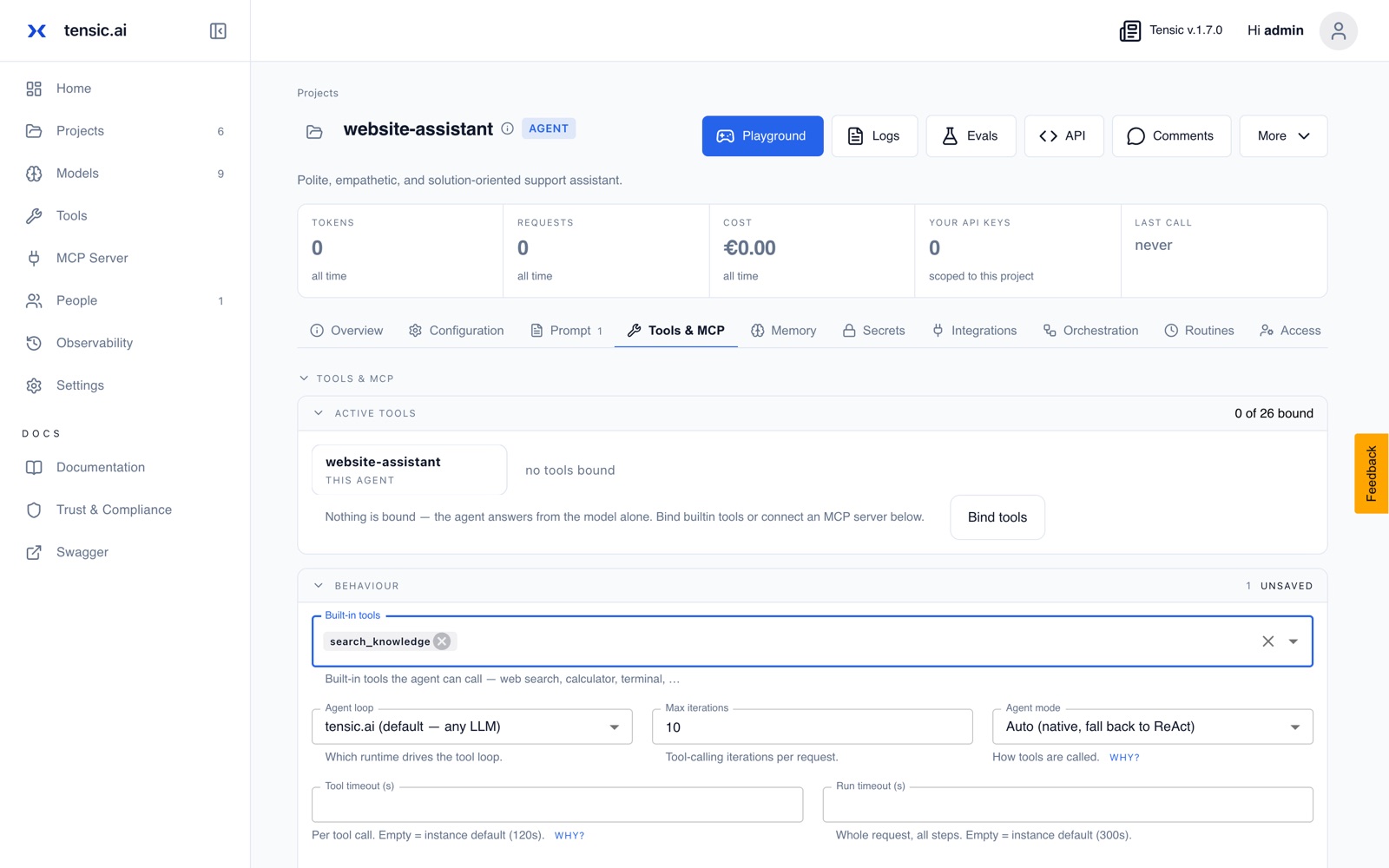Launch the Playground
Screen dimensions: 1389x868
tap(762, 136)
